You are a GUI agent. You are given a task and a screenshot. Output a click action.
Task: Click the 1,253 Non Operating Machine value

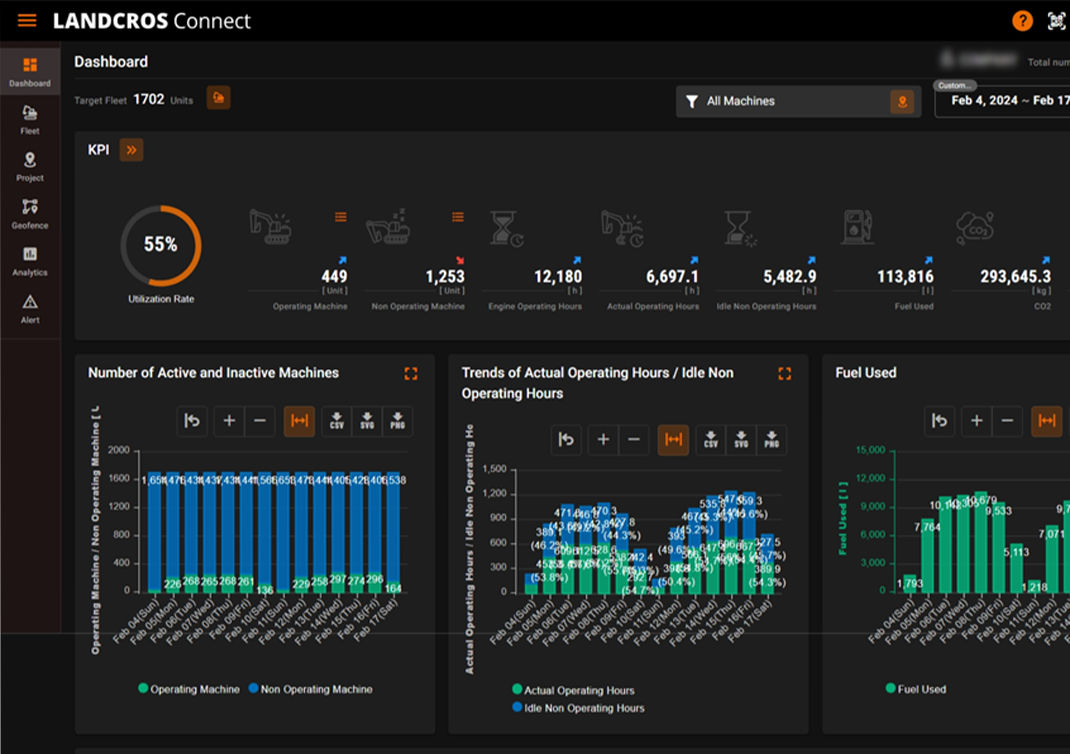click(x=445, y=276)
